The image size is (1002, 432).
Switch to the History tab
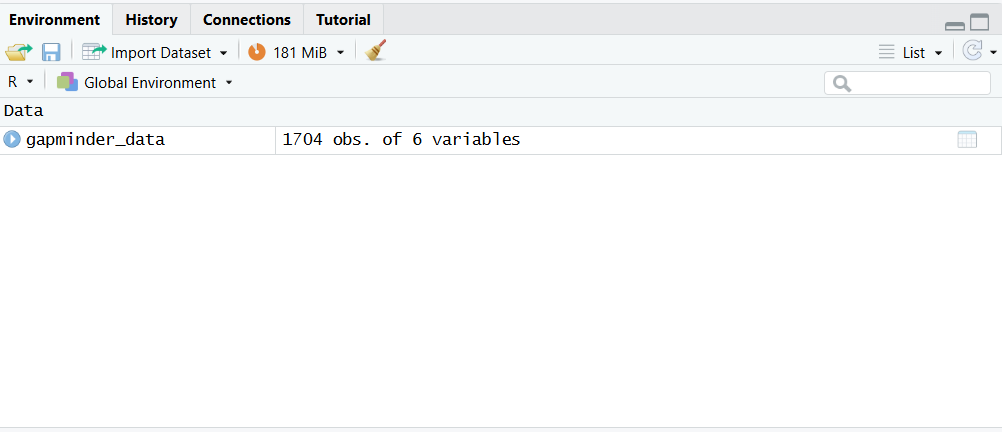coord(151,19)
